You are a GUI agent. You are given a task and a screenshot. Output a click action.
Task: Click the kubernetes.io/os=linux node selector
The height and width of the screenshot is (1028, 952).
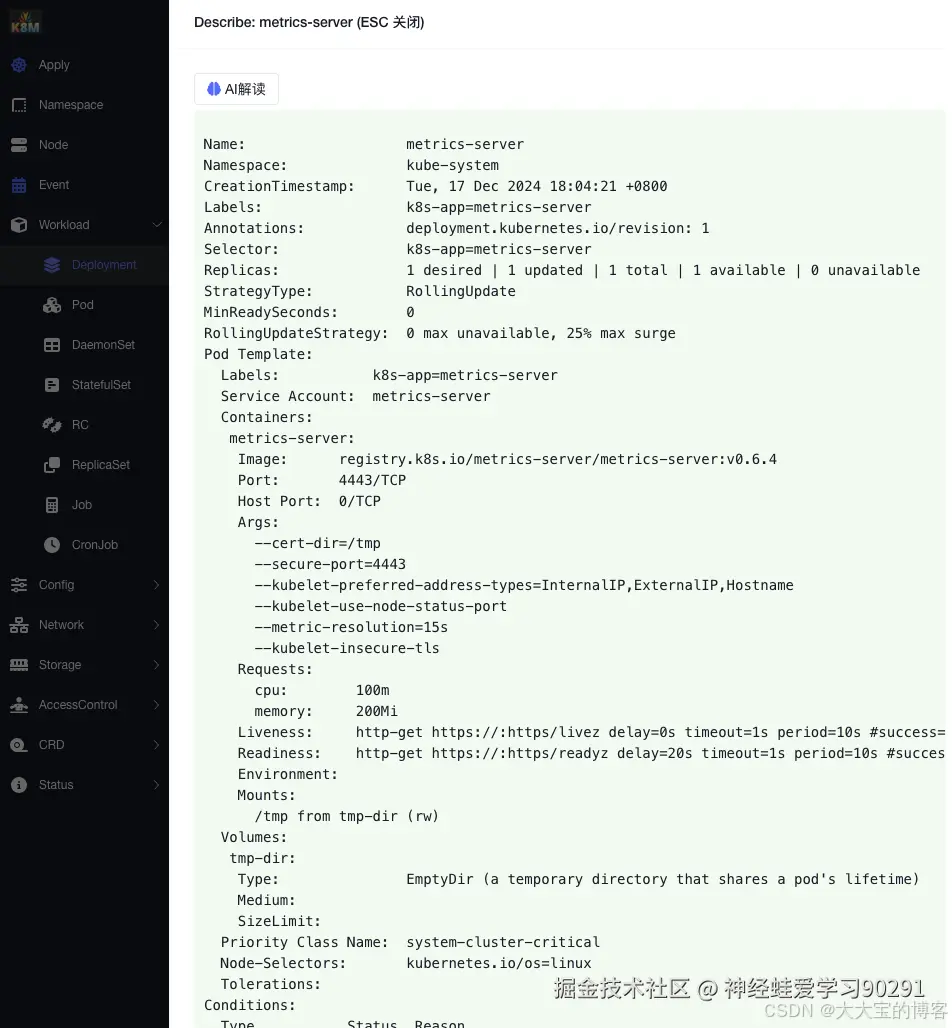tap(498, 963)
